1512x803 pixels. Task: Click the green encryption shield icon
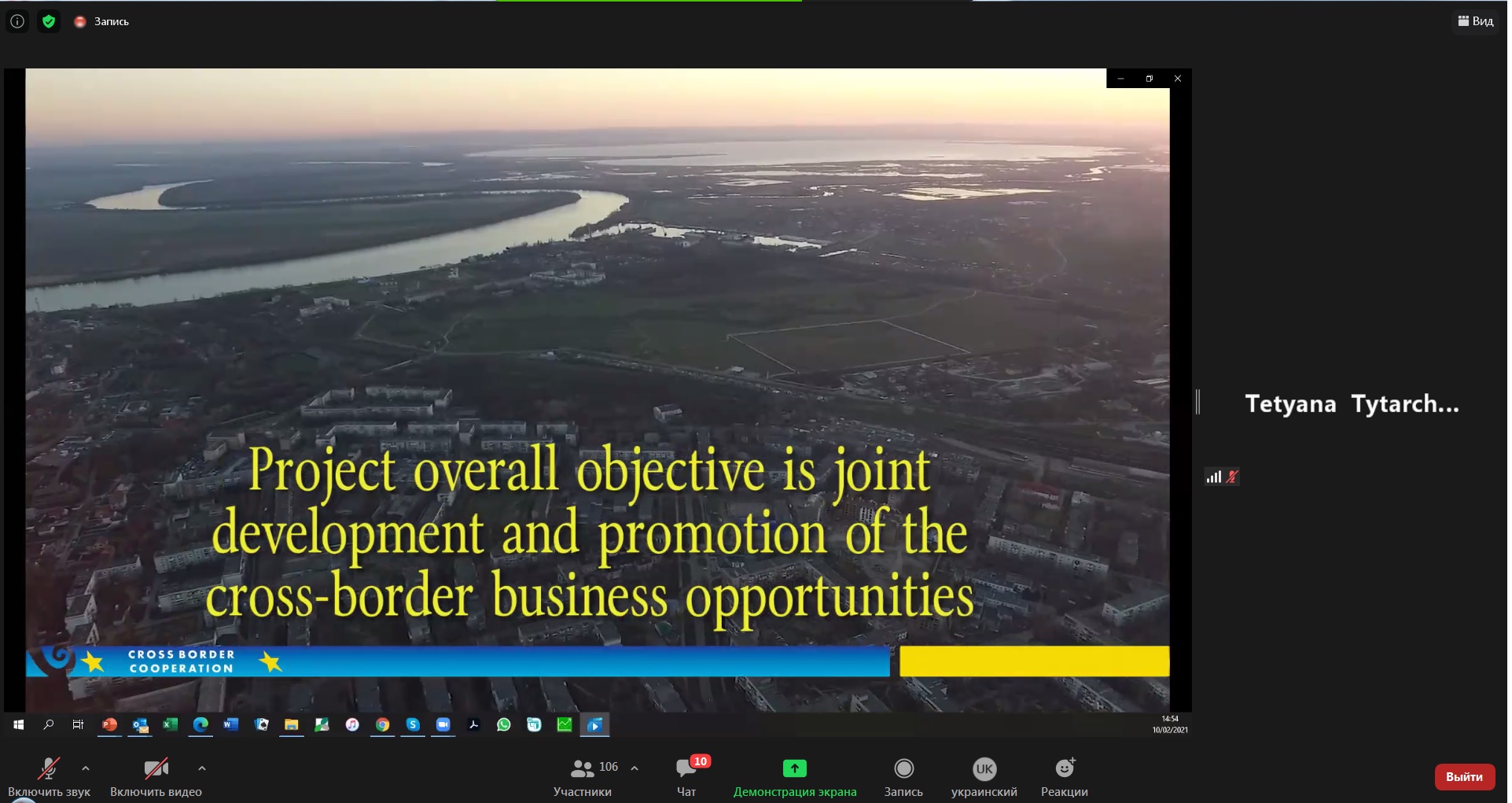[49, 21]
